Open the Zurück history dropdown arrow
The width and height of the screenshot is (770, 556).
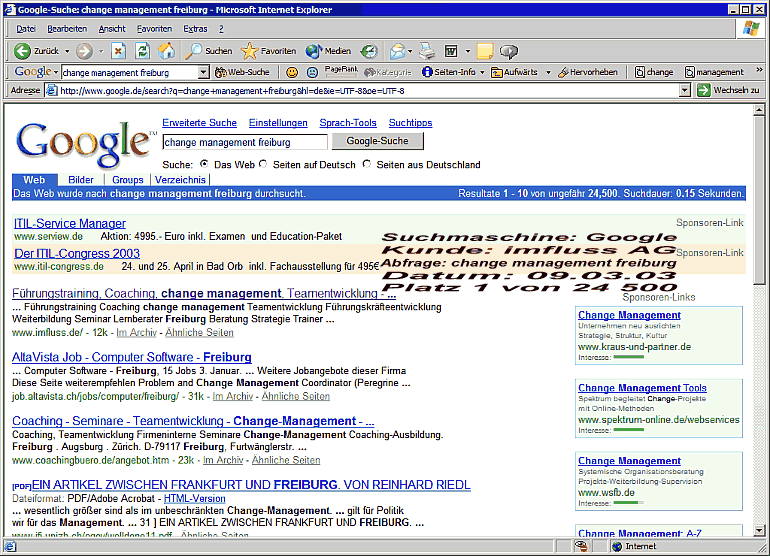[x=67, y=51]
